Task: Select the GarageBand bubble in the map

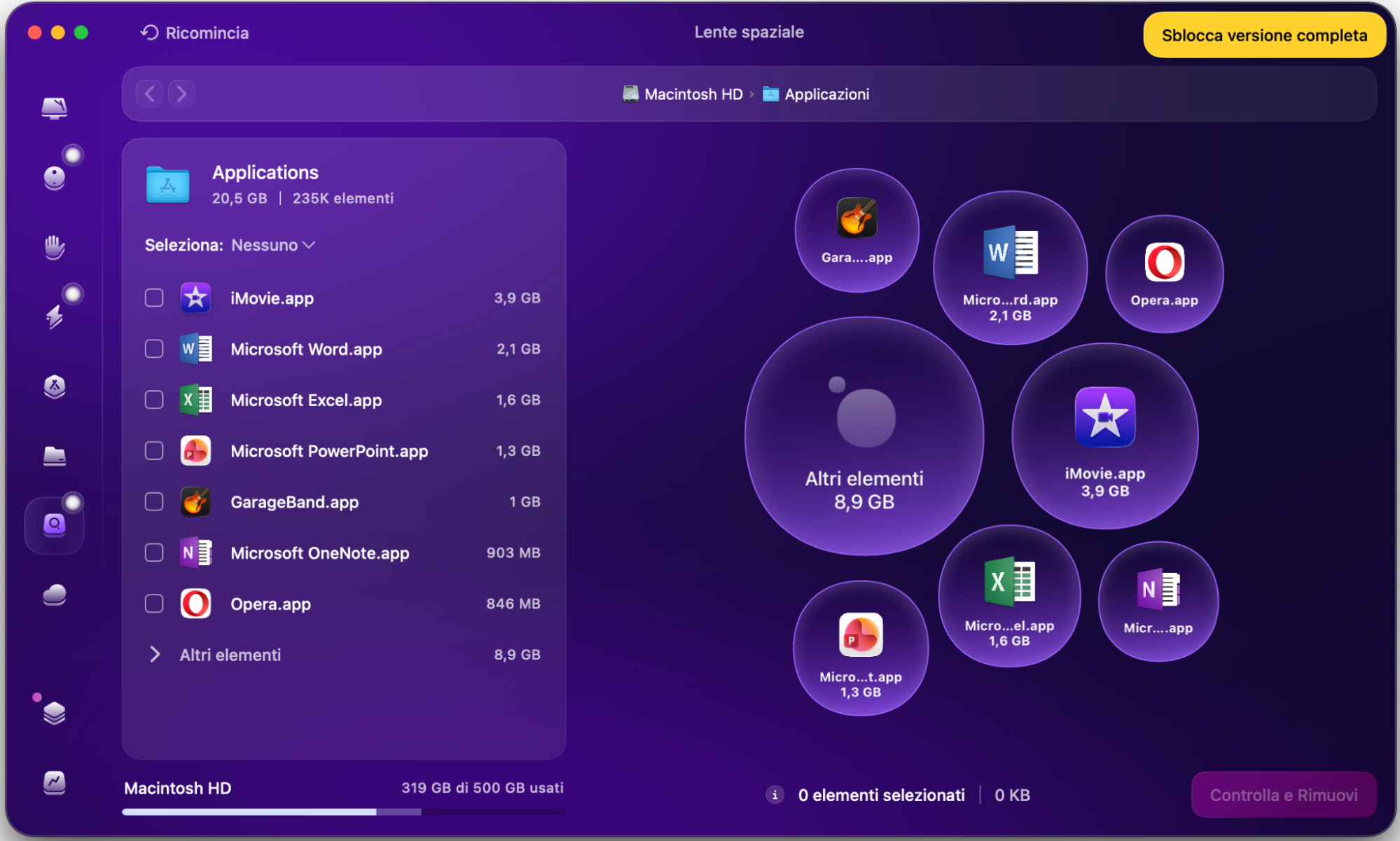Action: pyautogui.click(x=857, y=230)
